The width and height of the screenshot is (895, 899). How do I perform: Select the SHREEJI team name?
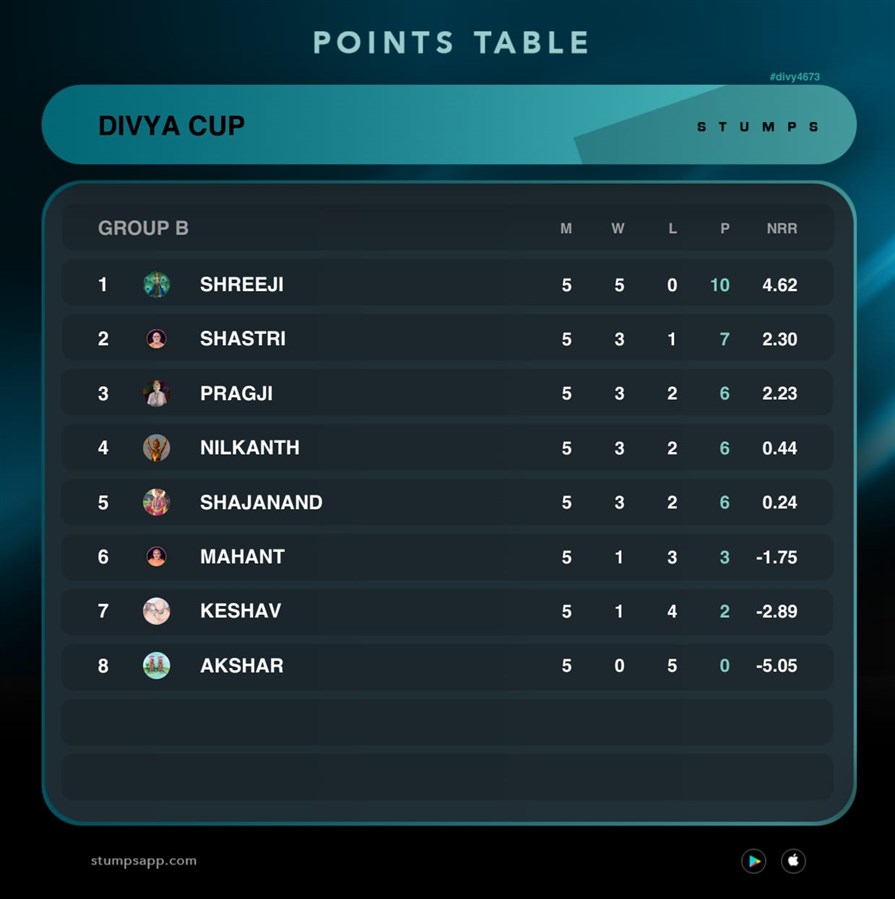[241, 284]
